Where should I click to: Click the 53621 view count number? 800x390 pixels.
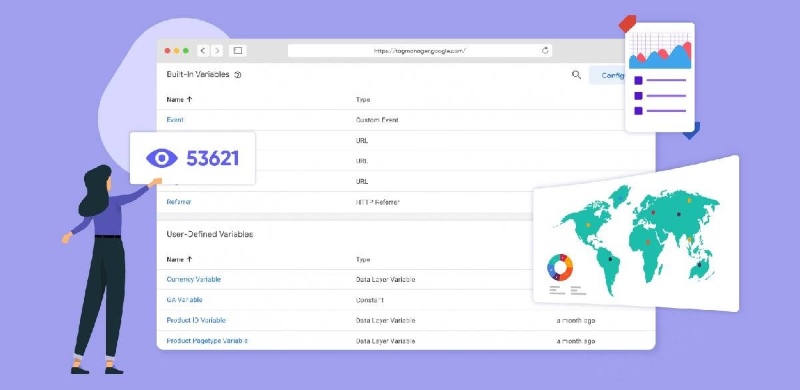click(x=212, y=158)
